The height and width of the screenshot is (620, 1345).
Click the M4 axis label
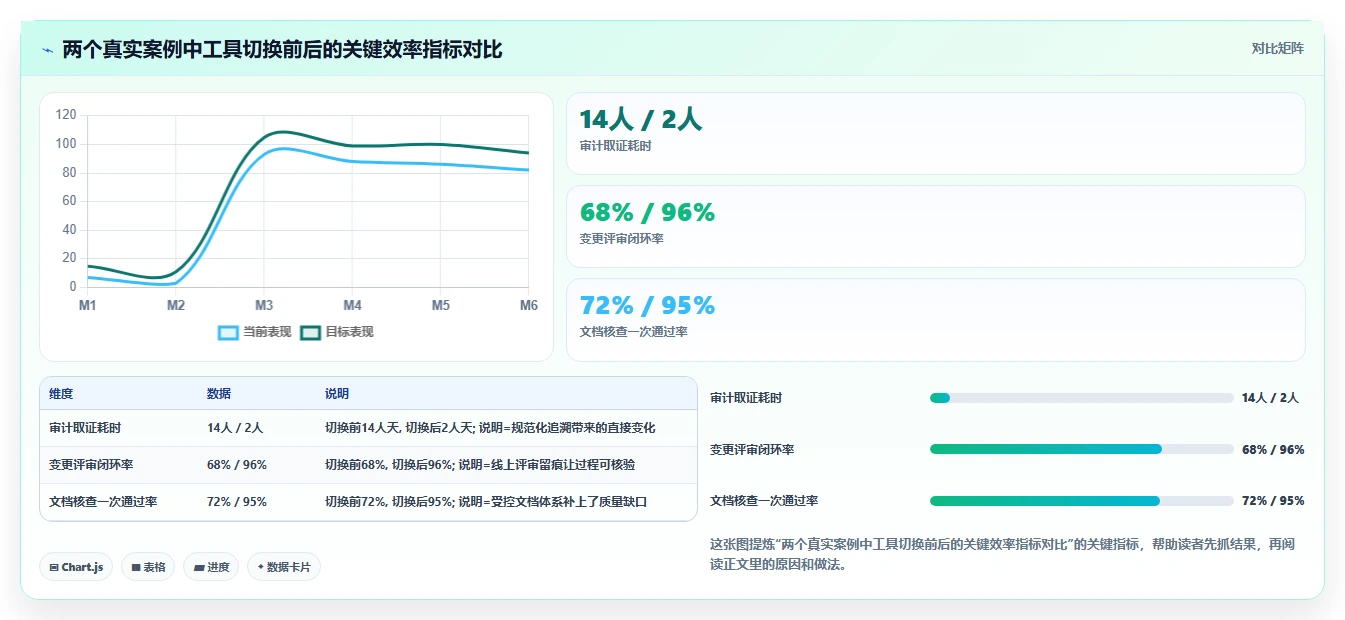pos(353,305)
